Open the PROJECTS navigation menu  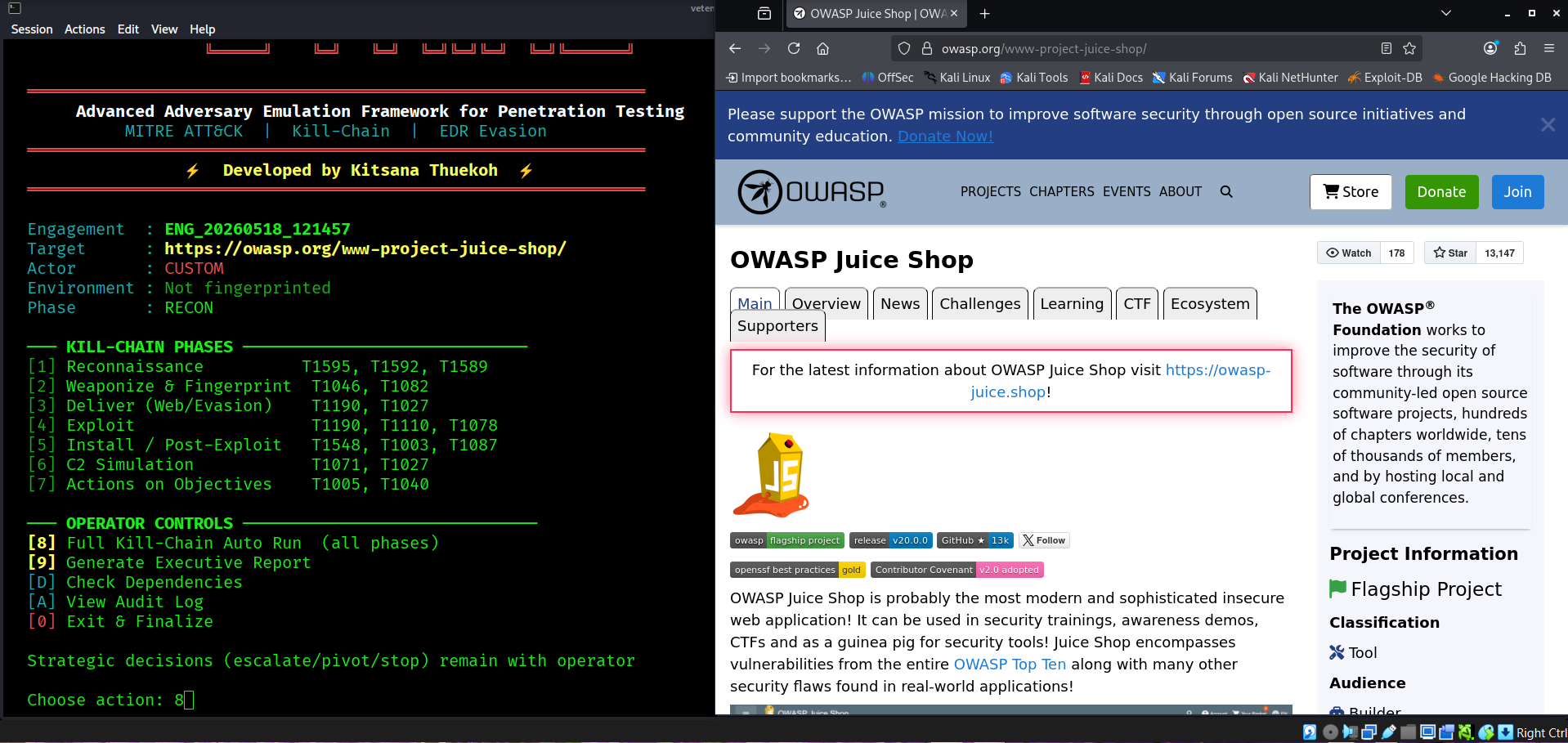pyautogui.click(x=991, y=192)
